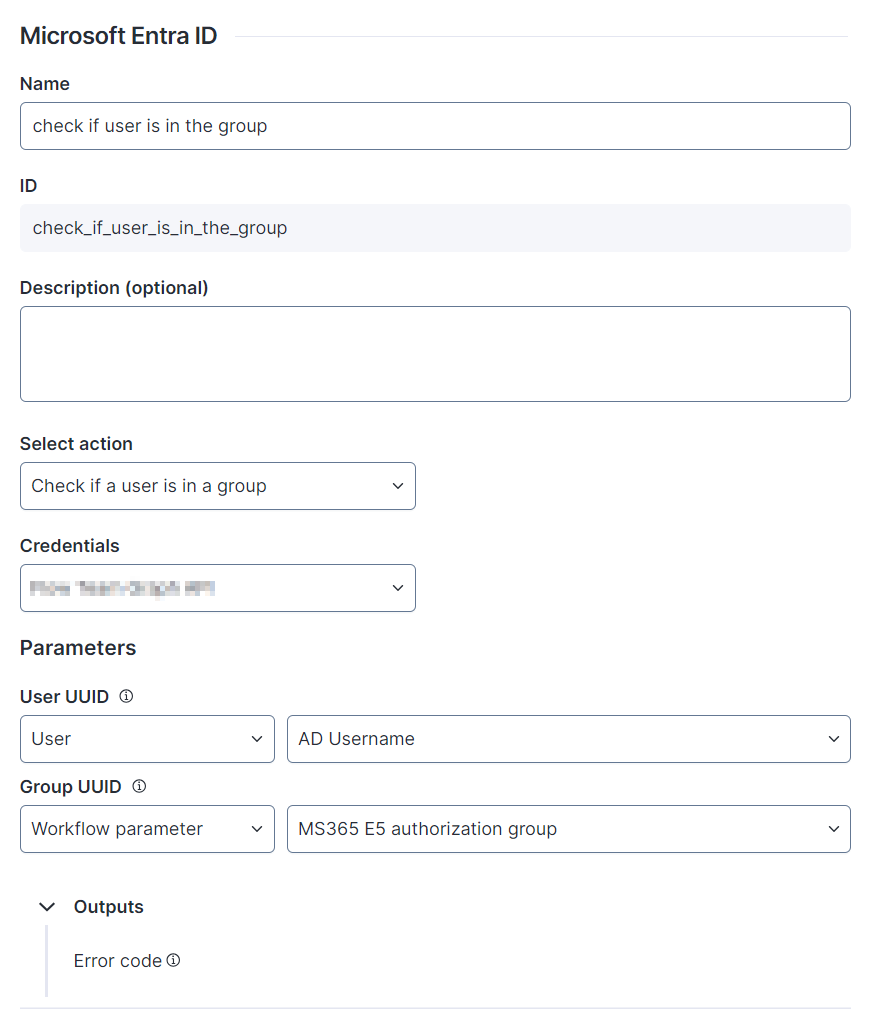Collapse the Outputs section chevron
Screen dimensions: 881x1033
[46, 907]
